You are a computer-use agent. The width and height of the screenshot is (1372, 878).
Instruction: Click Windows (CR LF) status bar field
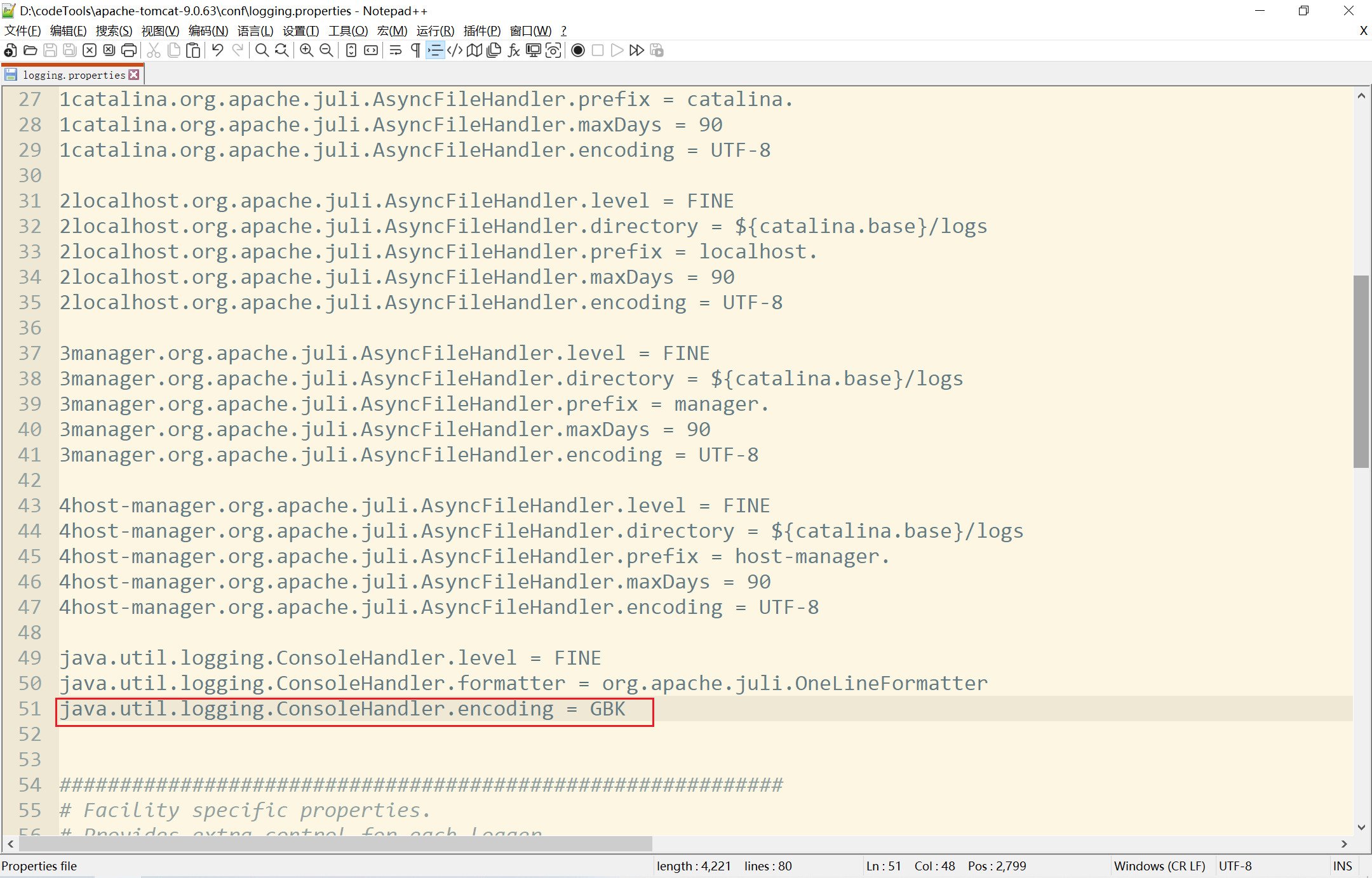[x=1160, y=866]
